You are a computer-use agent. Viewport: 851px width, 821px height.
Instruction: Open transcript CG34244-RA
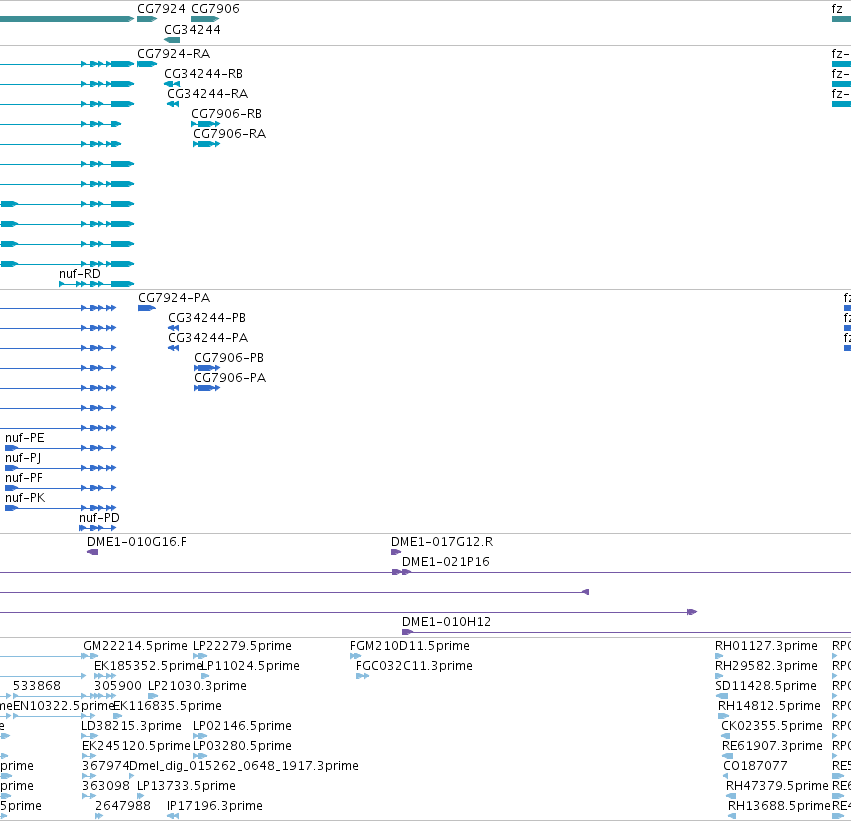[207, 94]
